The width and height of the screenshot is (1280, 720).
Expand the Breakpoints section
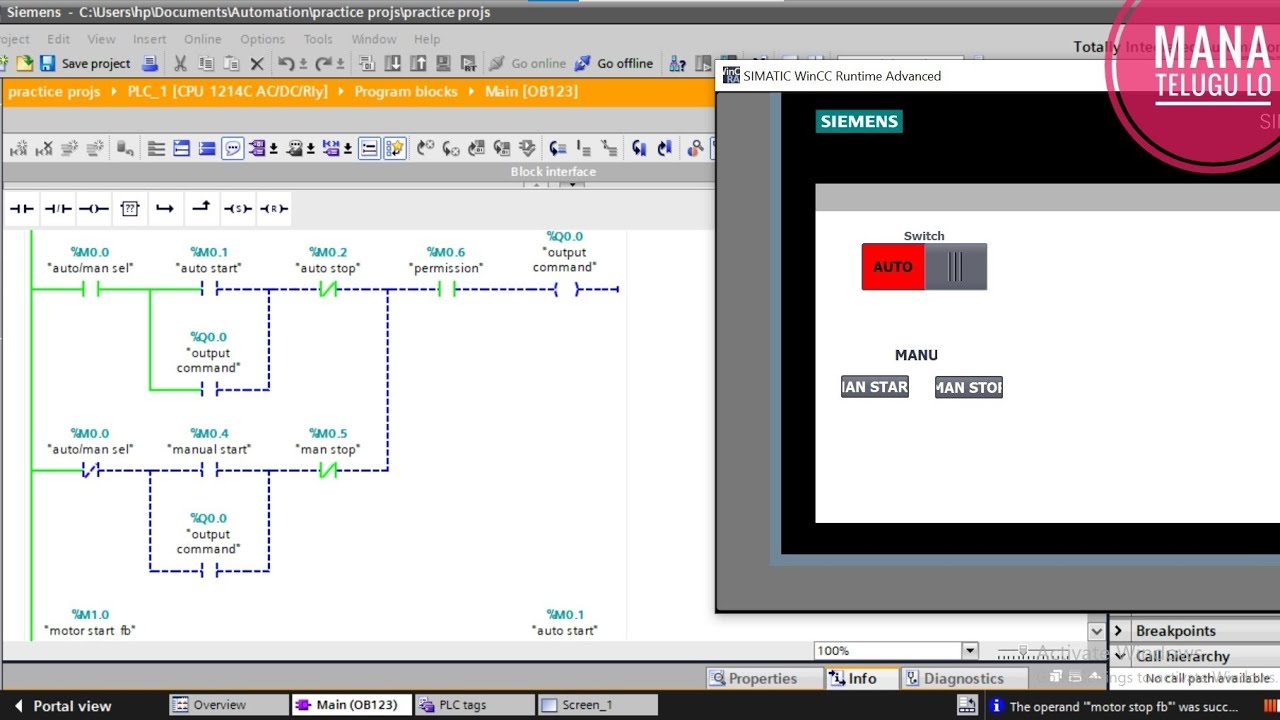(1118, 631)
